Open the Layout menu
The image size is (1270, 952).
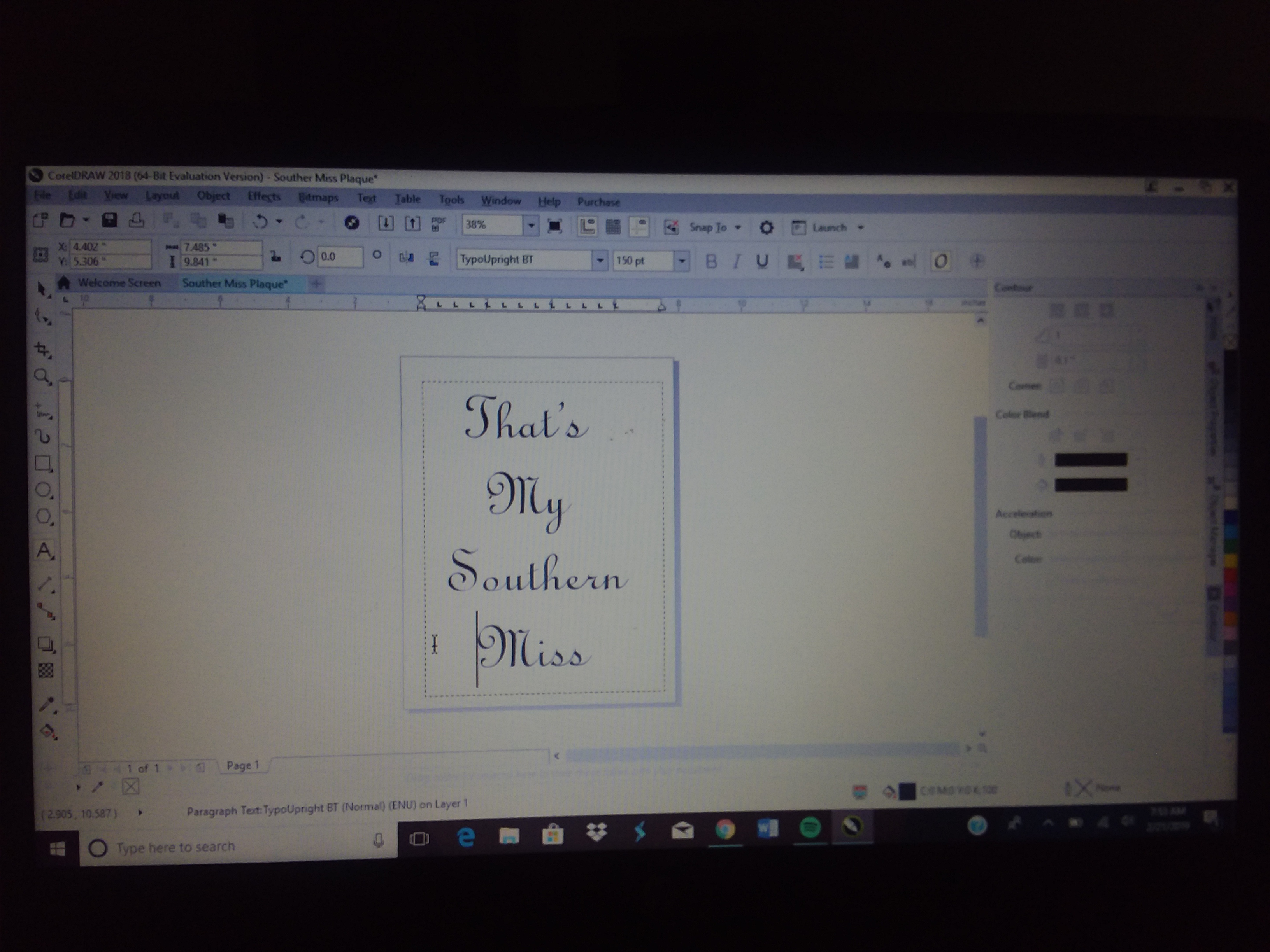click(x=162, y=196)
